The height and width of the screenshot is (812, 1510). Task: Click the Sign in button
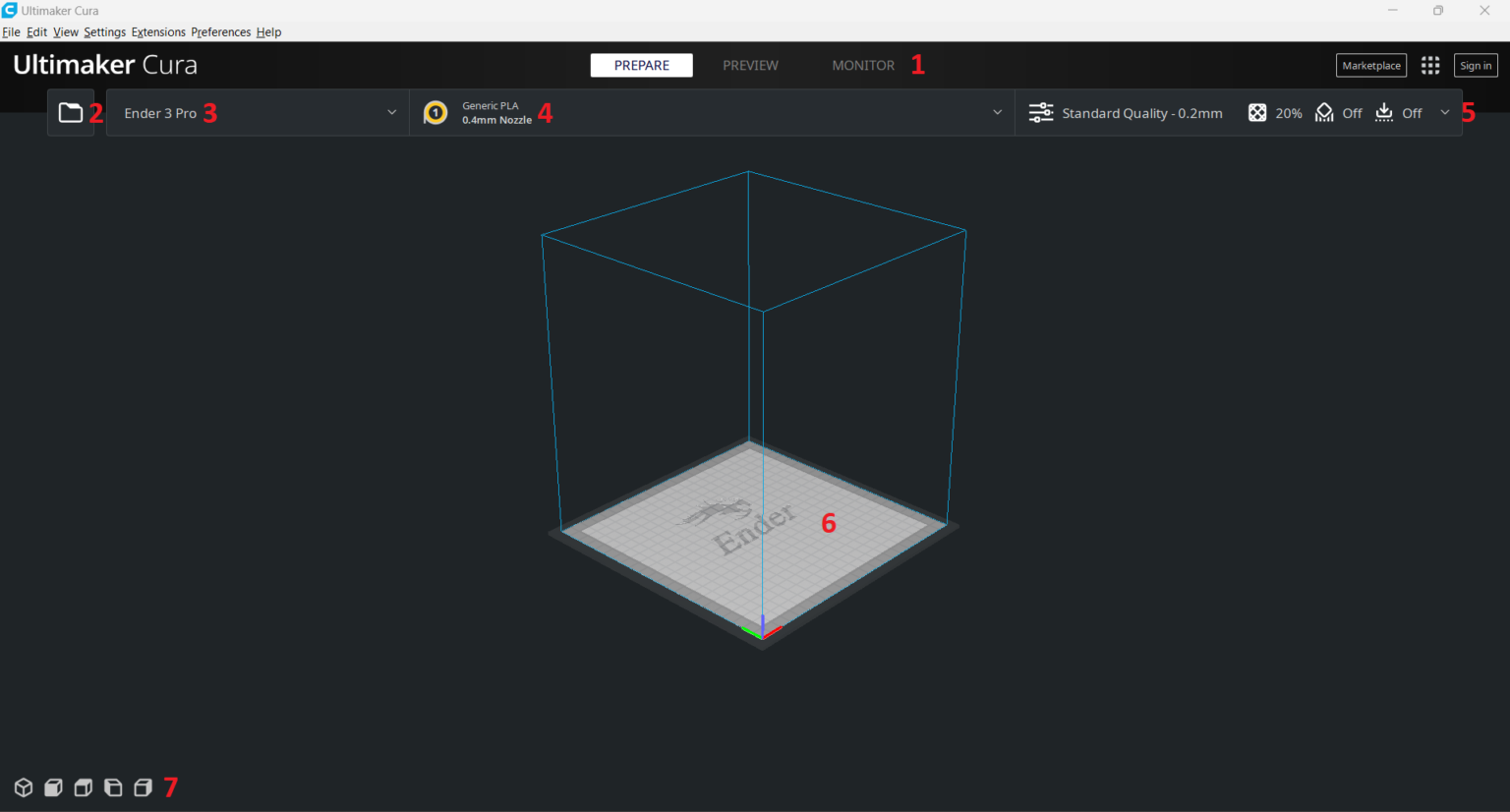1476,66
